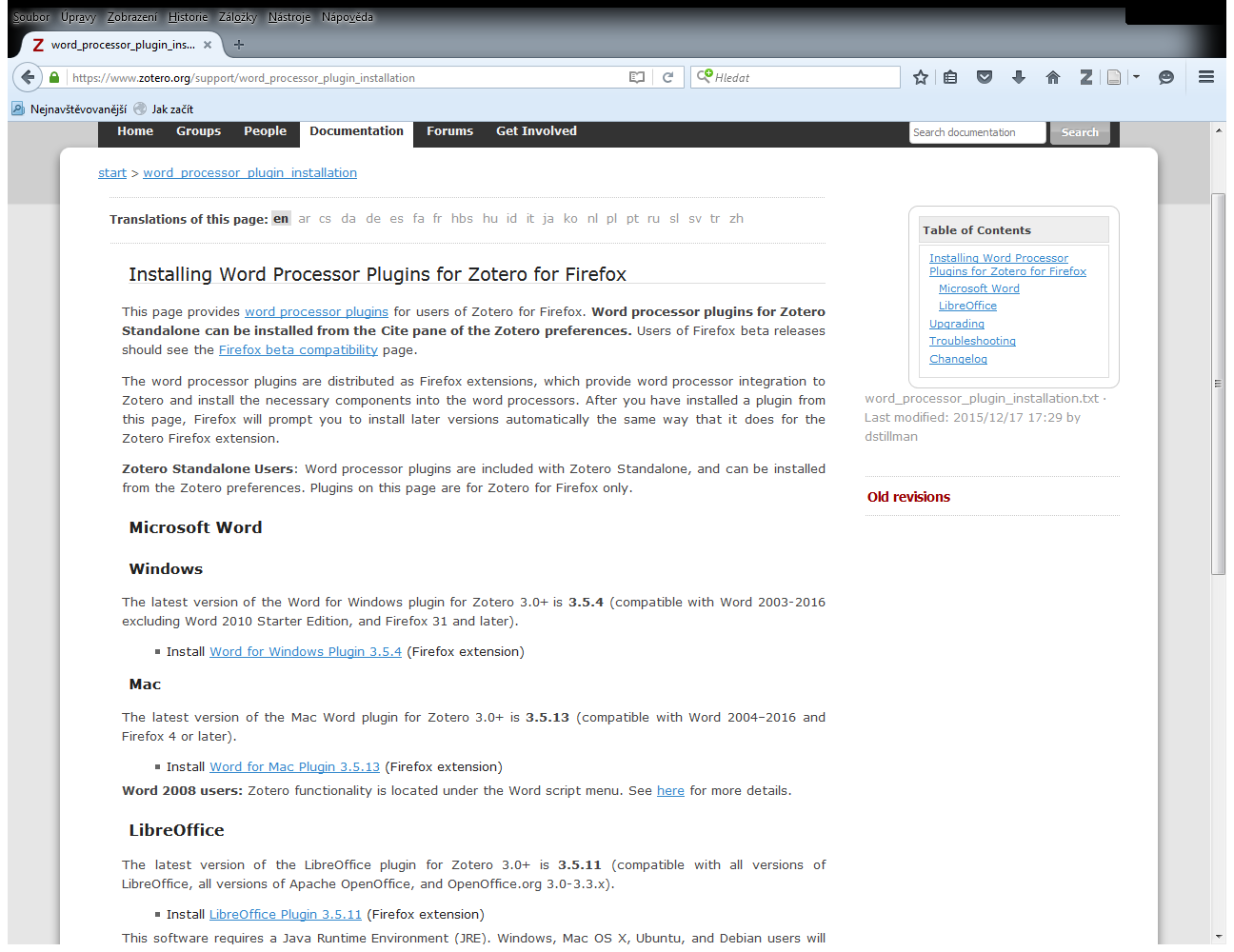
Task: Click the green padlock site security icon
Action: point(54,78)
